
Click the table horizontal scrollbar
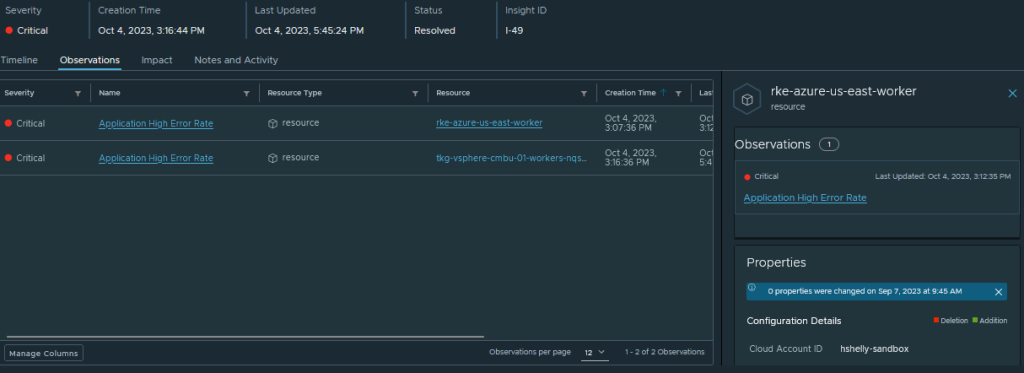(x=242, y=337)
